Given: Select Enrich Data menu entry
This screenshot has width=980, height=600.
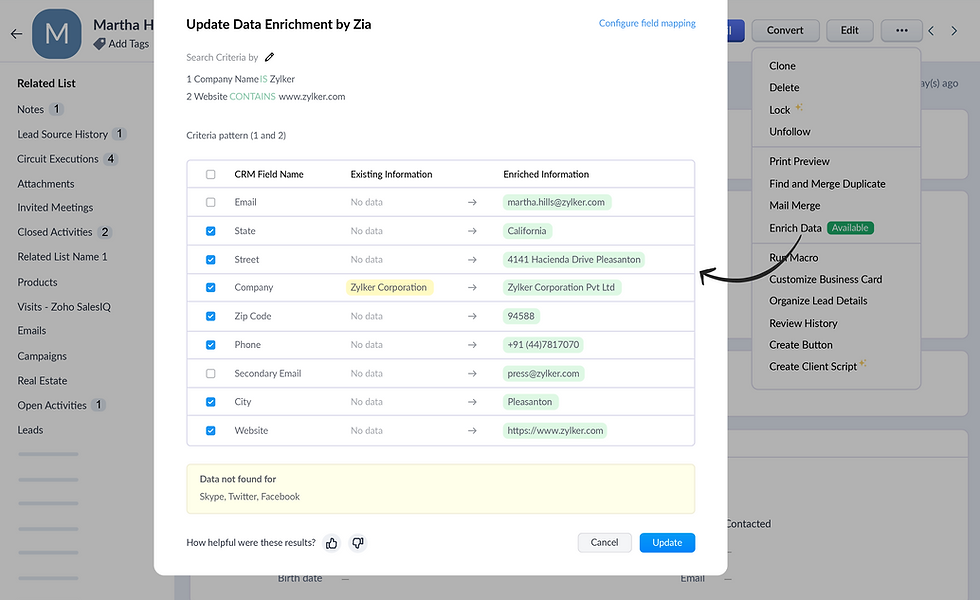Looking at the screenshot, I should coord(796,228).
